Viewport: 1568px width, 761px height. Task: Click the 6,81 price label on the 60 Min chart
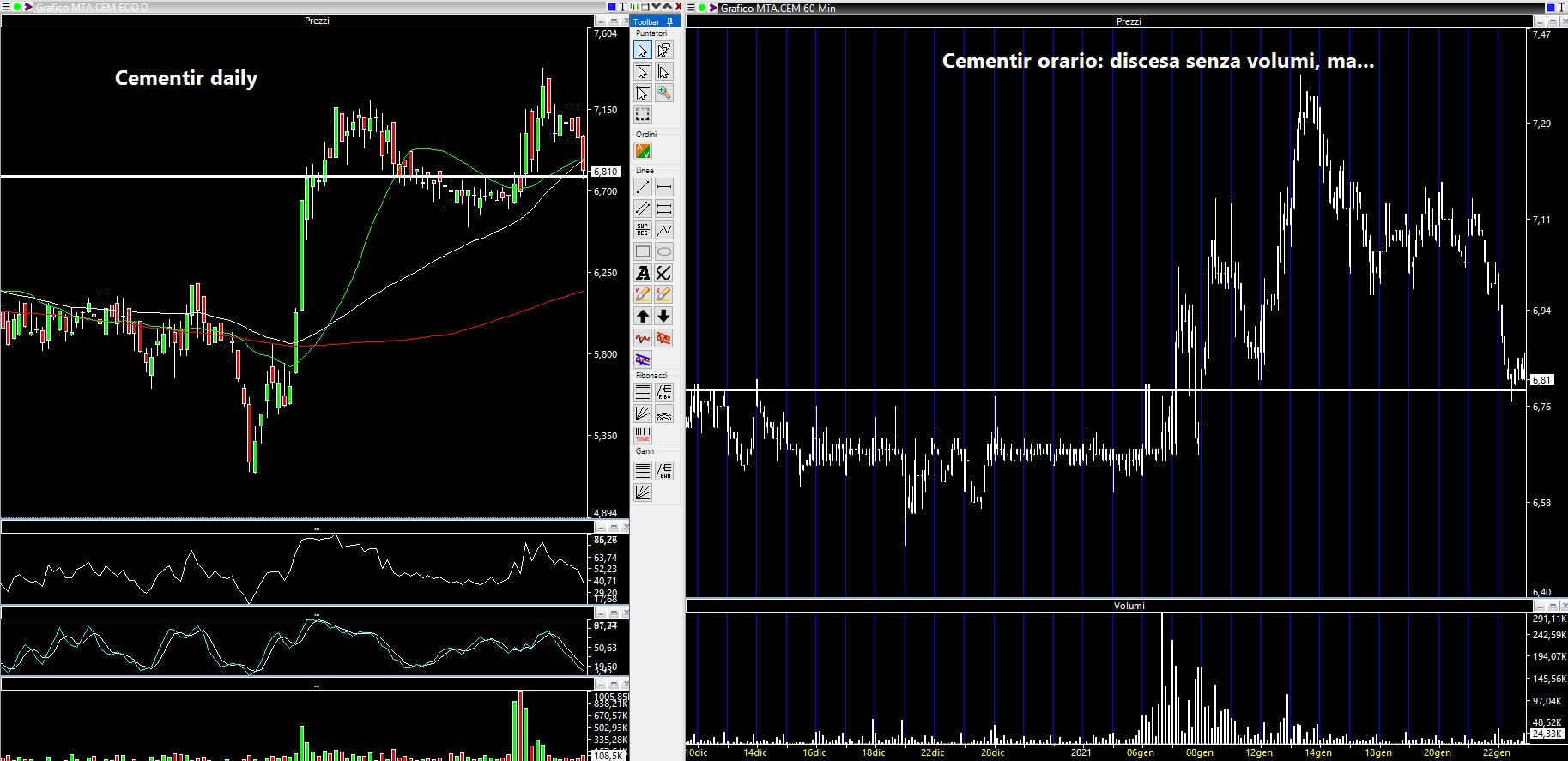click(x=1541, y=379)
